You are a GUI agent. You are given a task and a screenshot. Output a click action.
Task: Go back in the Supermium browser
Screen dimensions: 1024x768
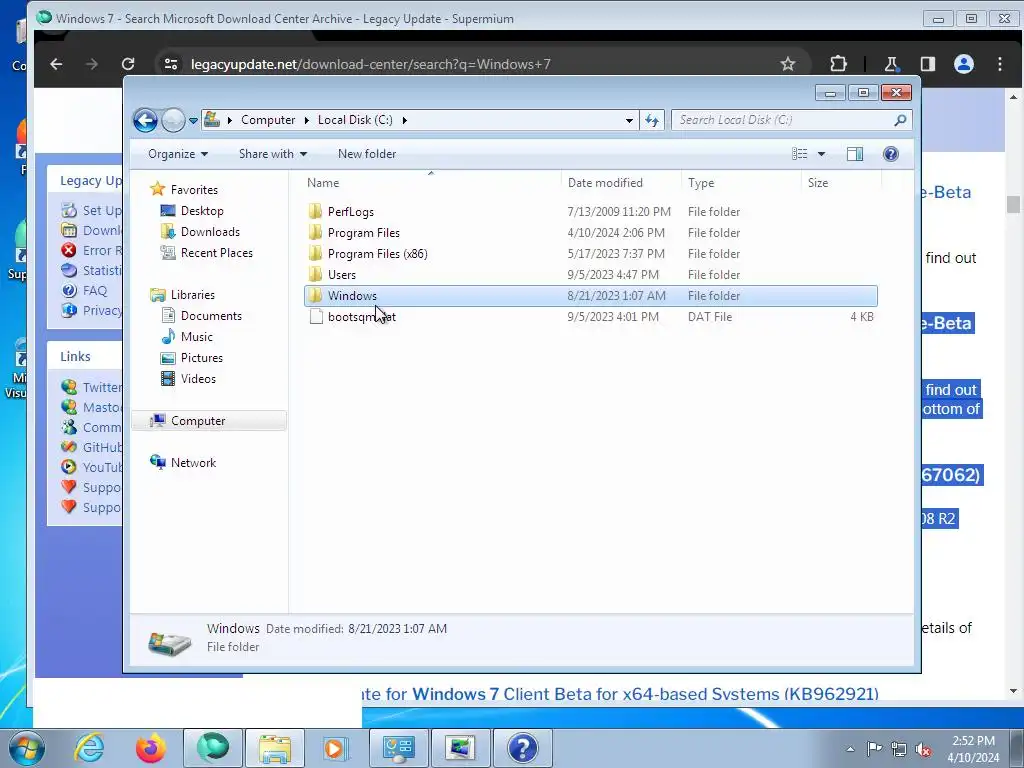(x=56, y=64)
